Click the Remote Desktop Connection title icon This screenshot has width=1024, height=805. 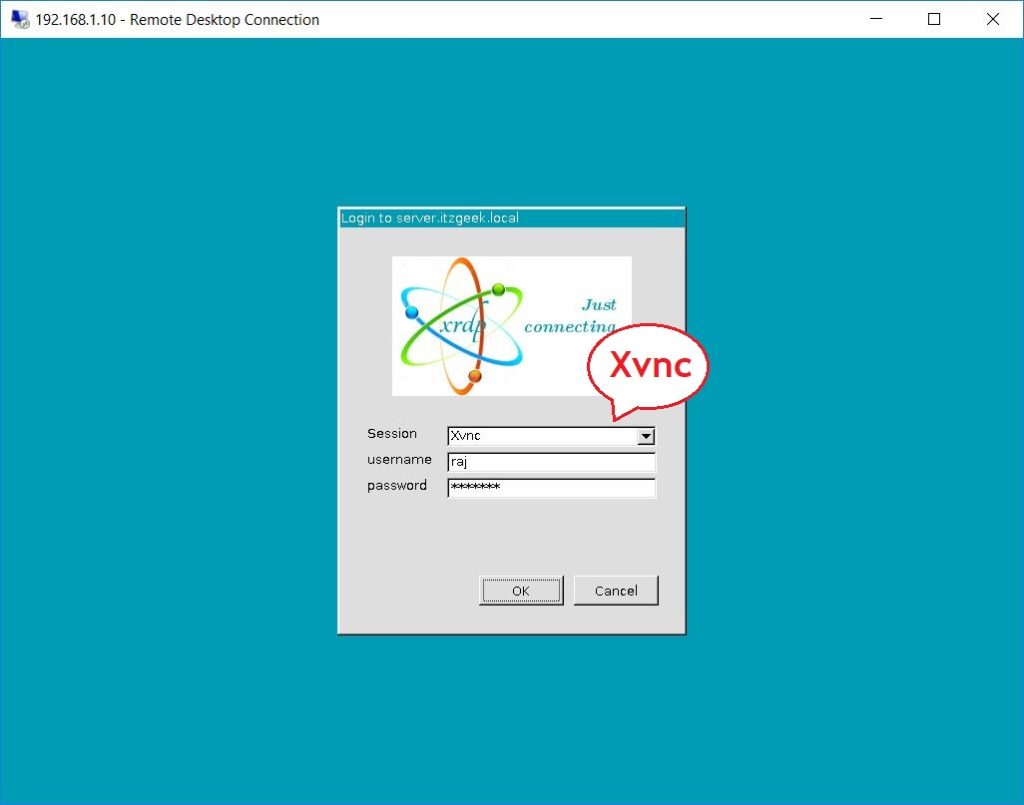click(20, 20)
